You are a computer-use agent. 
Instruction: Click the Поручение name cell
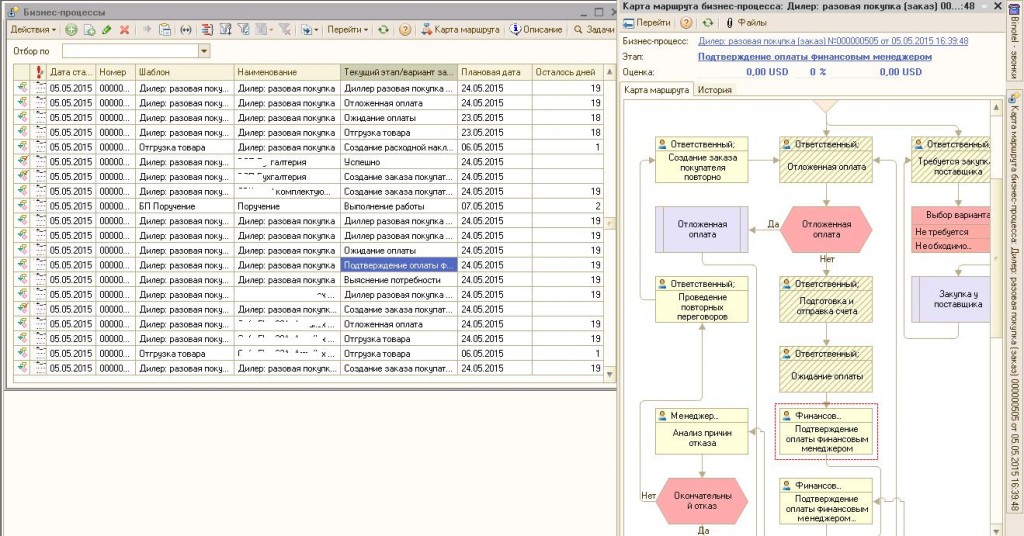click(287, 206)
